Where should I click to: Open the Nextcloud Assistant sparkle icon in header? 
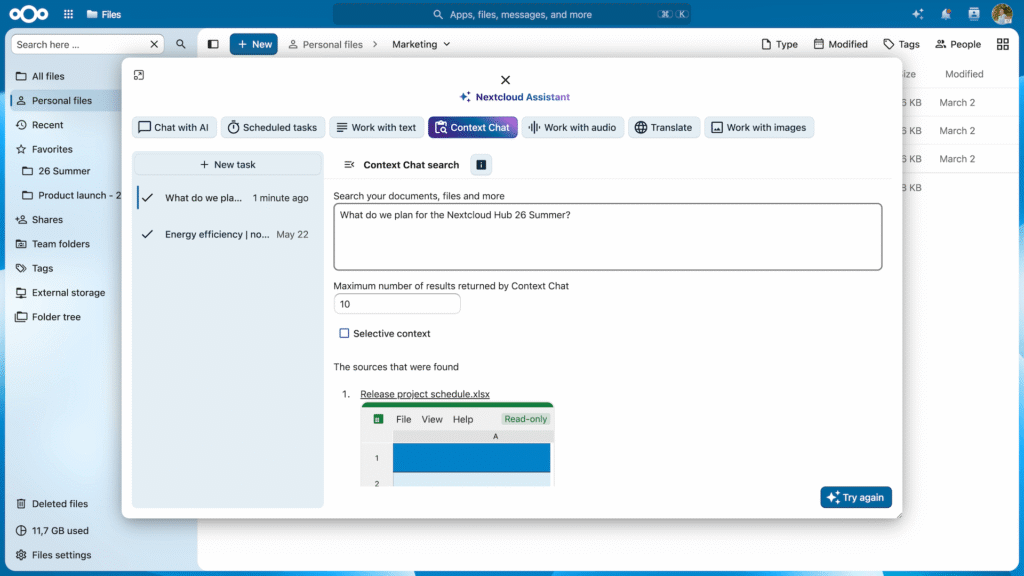point(918,14)
